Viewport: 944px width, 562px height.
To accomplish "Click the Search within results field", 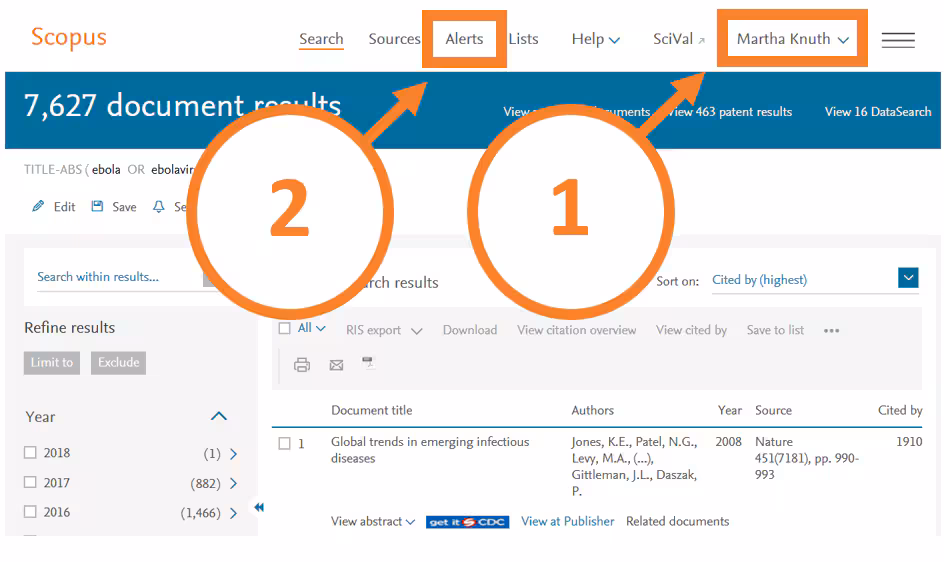I will 120,277.
